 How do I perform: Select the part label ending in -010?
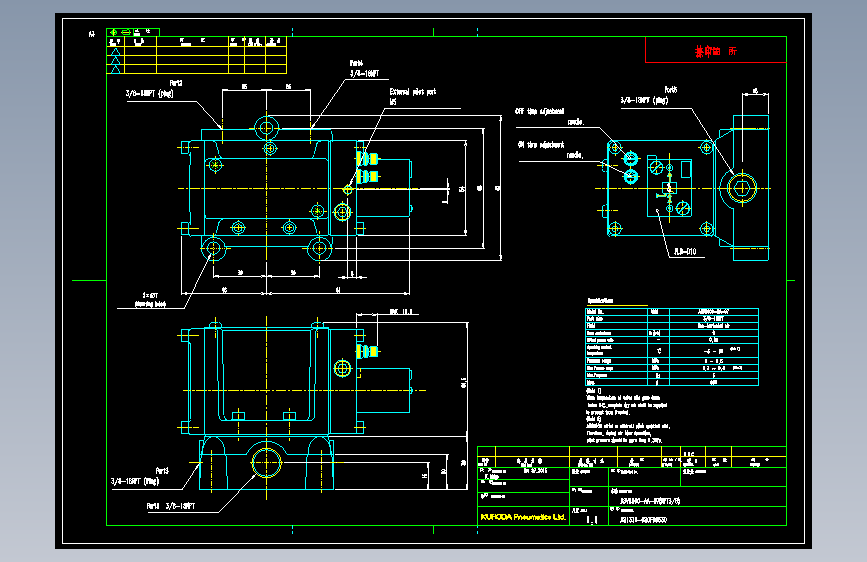coord(685,252)
